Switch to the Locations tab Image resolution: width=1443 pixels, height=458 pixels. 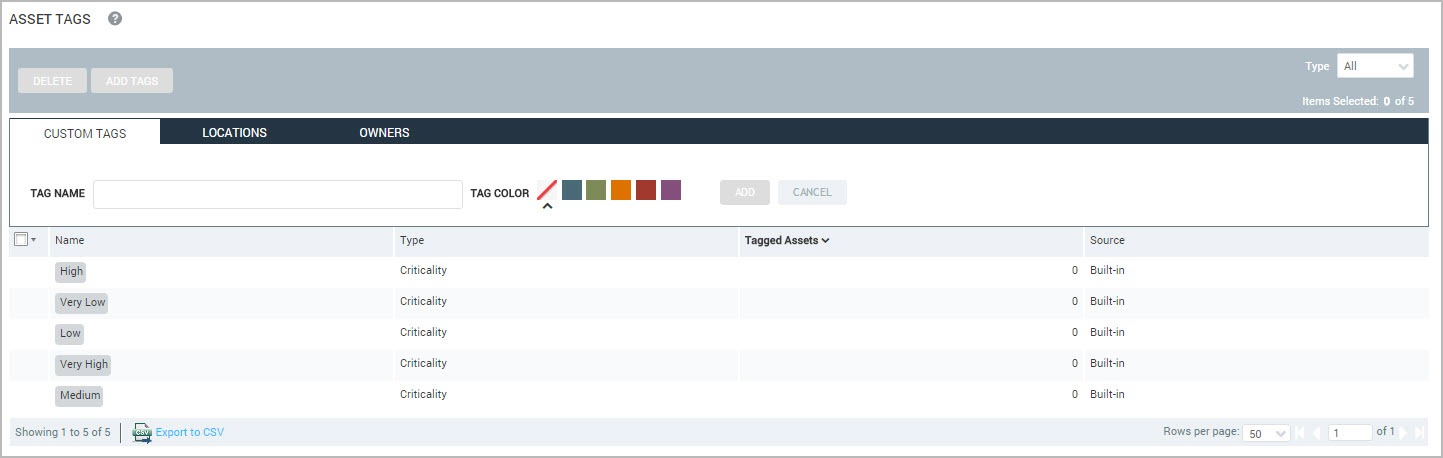point(234,133)
